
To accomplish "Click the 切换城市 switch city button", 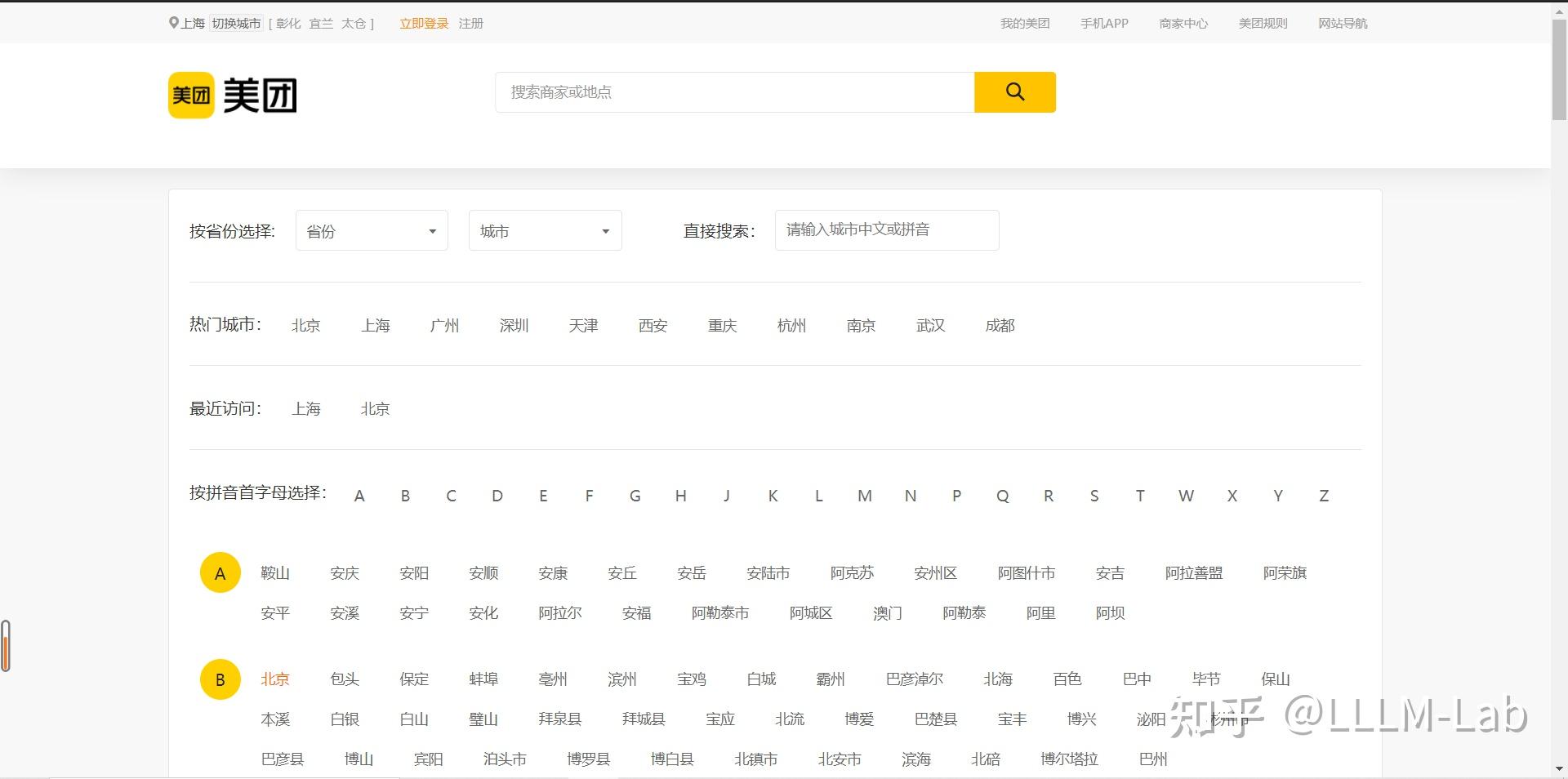I will click(x=236, y=24).
